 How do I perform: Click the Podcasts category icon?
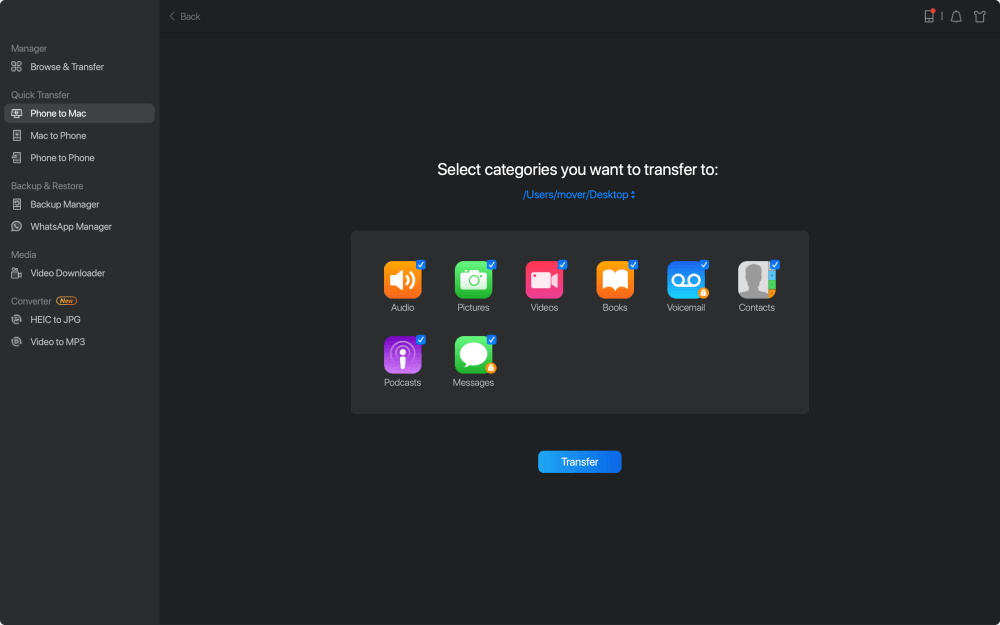pyautogui.click(x=402, y=356)
